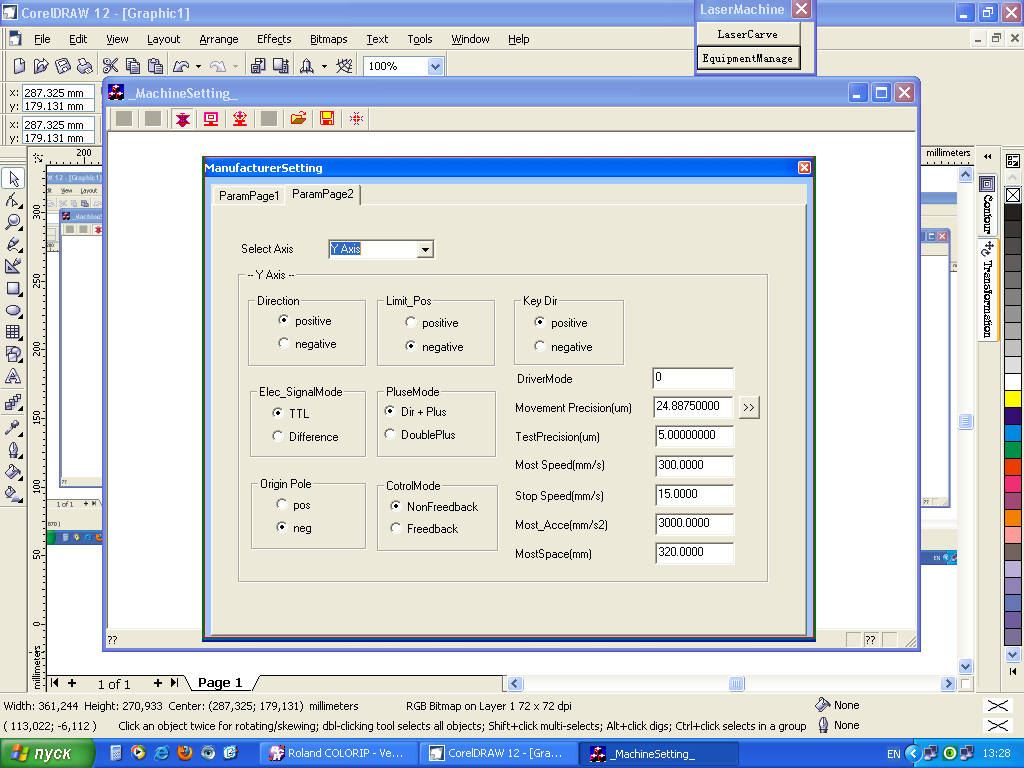This screenshot has height=768, width=1024.
Task: Expand the zoom level 100% dropdown
Action: (434, 66)
